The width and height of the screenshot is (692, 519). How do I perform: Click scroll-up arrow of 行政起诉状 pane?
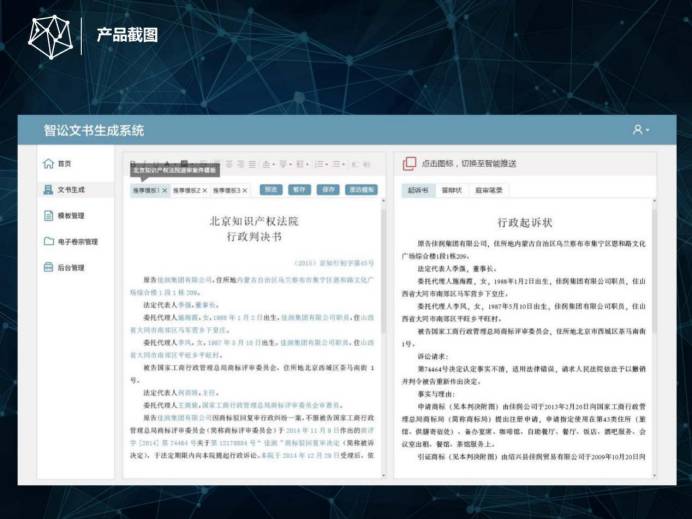[x=654, y=201]
